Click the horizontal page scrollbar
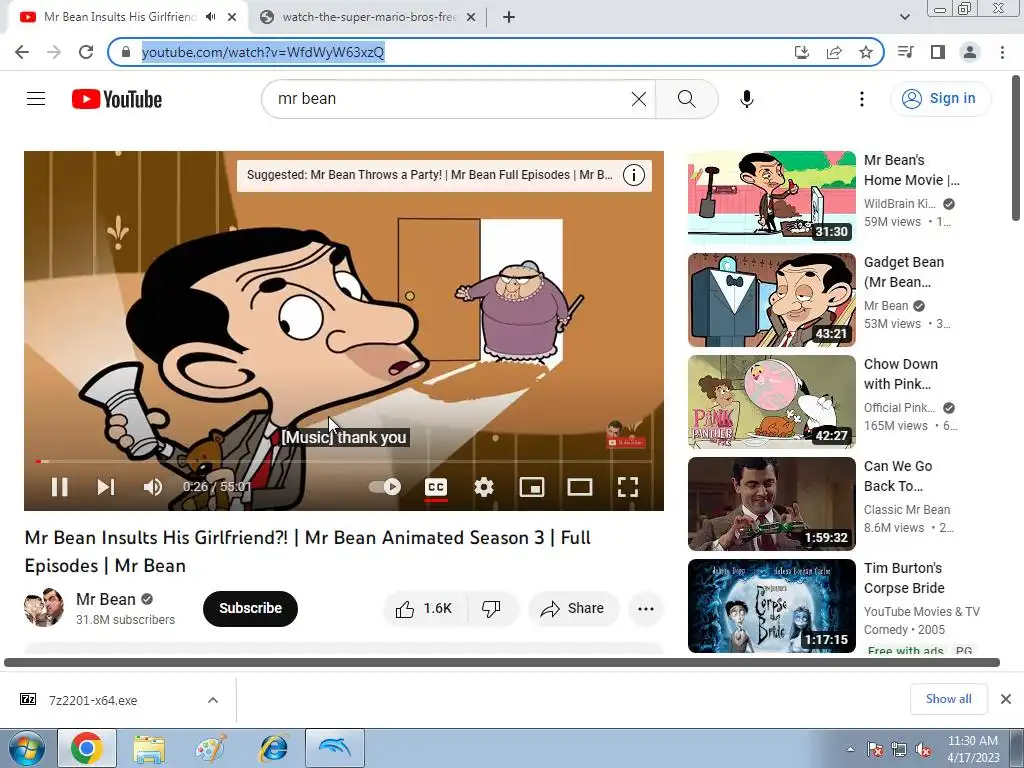The image size is (1024, 768). pyautogui.click(x=502, y=662)
